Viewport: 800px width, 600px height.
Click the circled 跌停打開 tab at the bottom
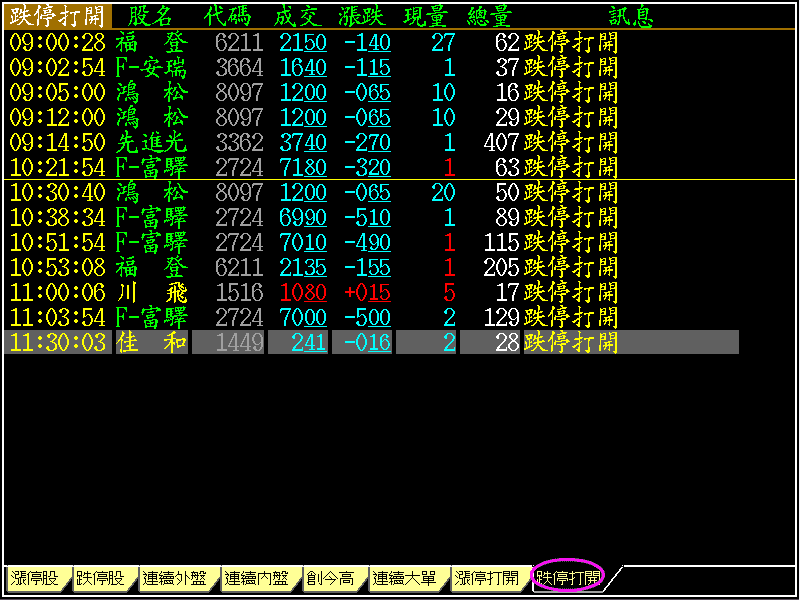pyautogui.click(x=568, y=578)
